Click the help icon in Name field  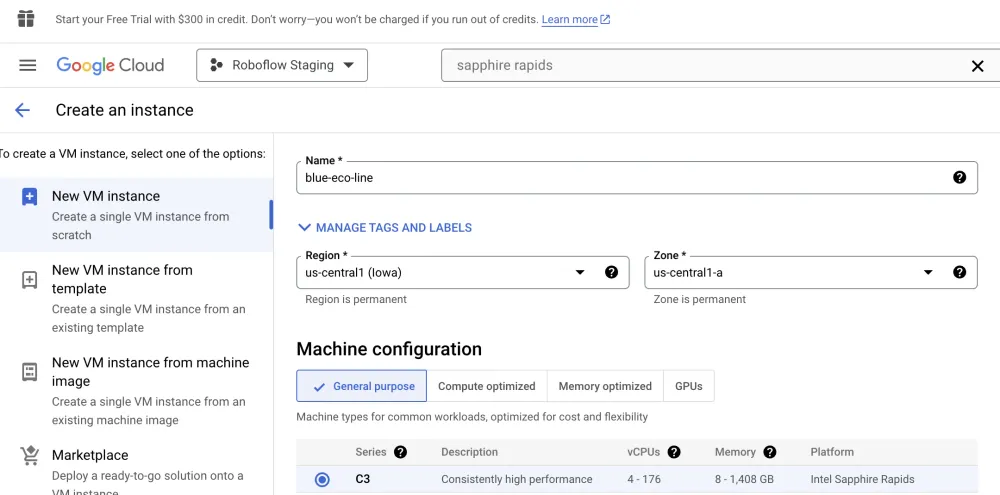click(959, 177)
